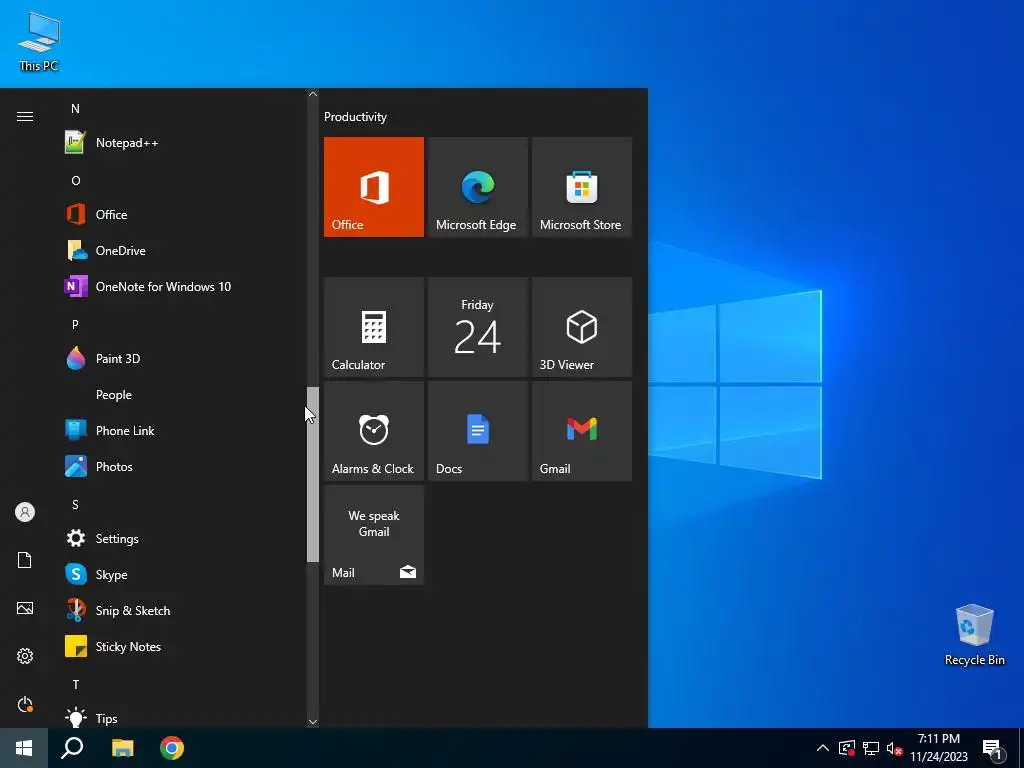Select the This PC desktop icon
The width and height of the screenshot is (1024, 768).
39,41
